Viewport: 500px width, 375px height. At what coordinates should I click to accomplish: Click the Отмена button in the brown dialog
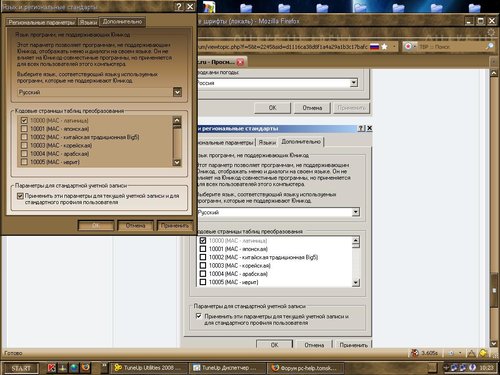tap(135, 226)
